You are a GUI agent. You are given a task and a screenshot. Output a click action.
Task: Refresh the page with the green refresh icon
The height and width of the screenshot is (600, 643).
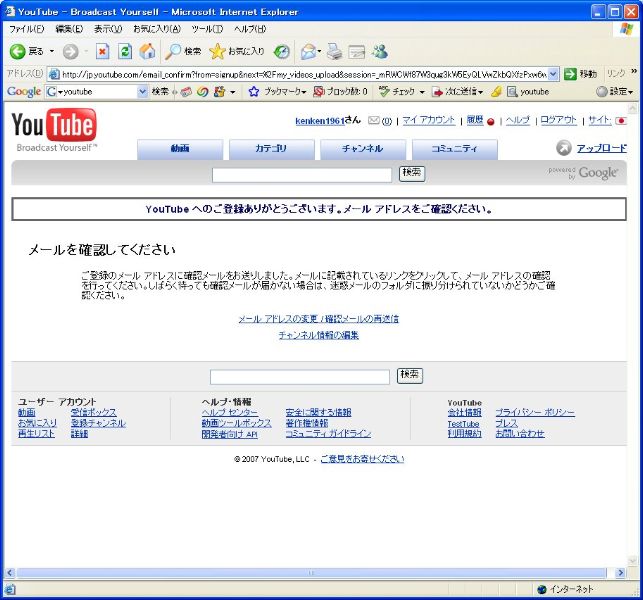(125, 51)
